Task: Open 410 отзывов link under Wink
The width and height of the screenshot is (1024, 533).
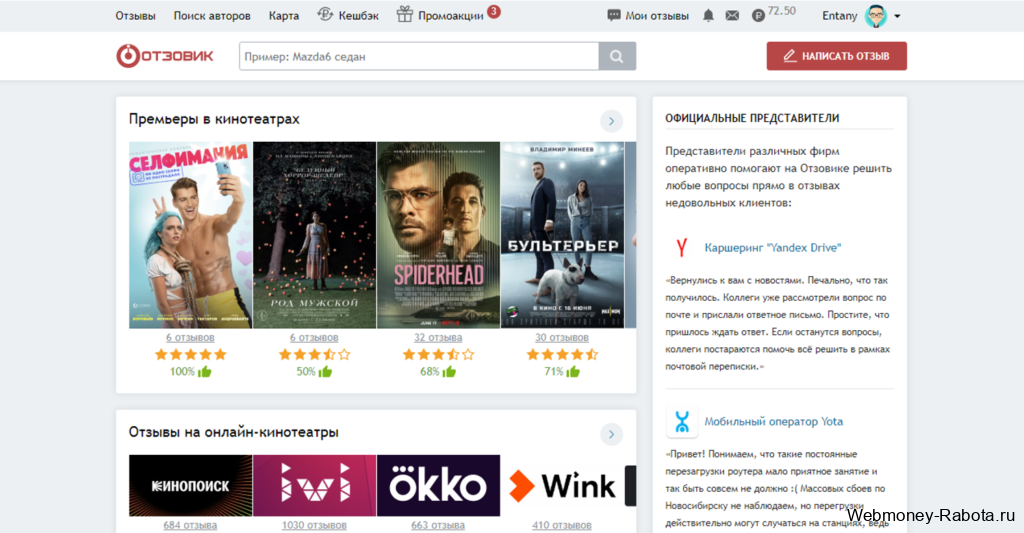Action: click(562, 525)
